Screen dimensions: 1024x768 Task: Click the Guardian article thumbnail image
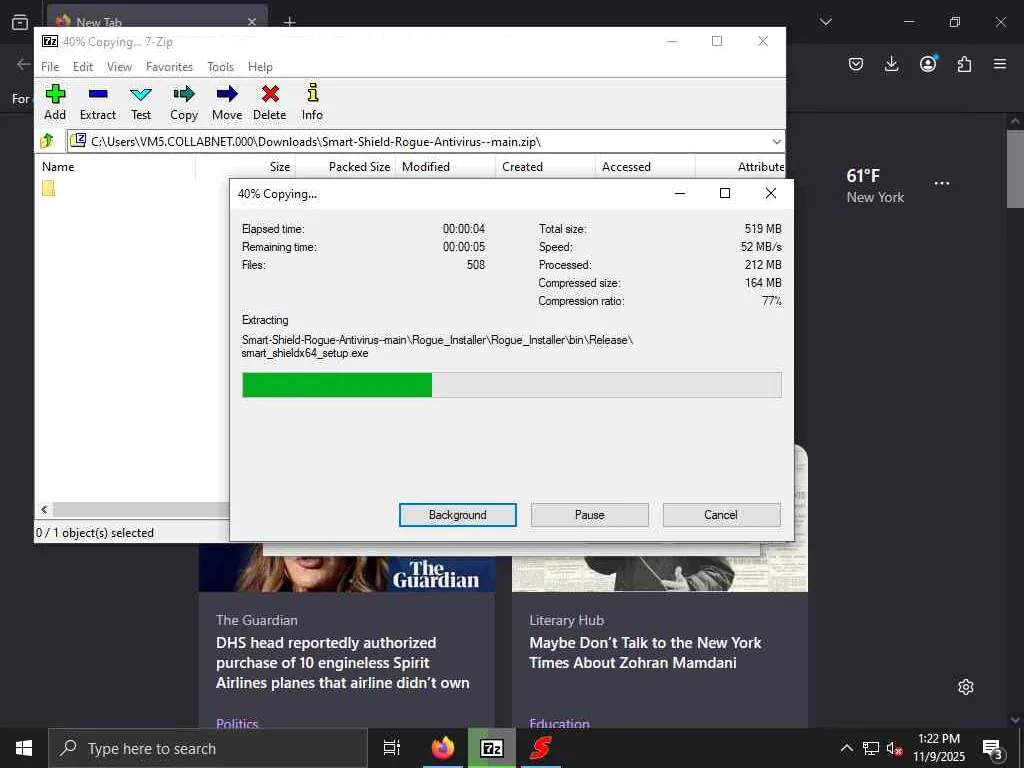tap(347, 568)
